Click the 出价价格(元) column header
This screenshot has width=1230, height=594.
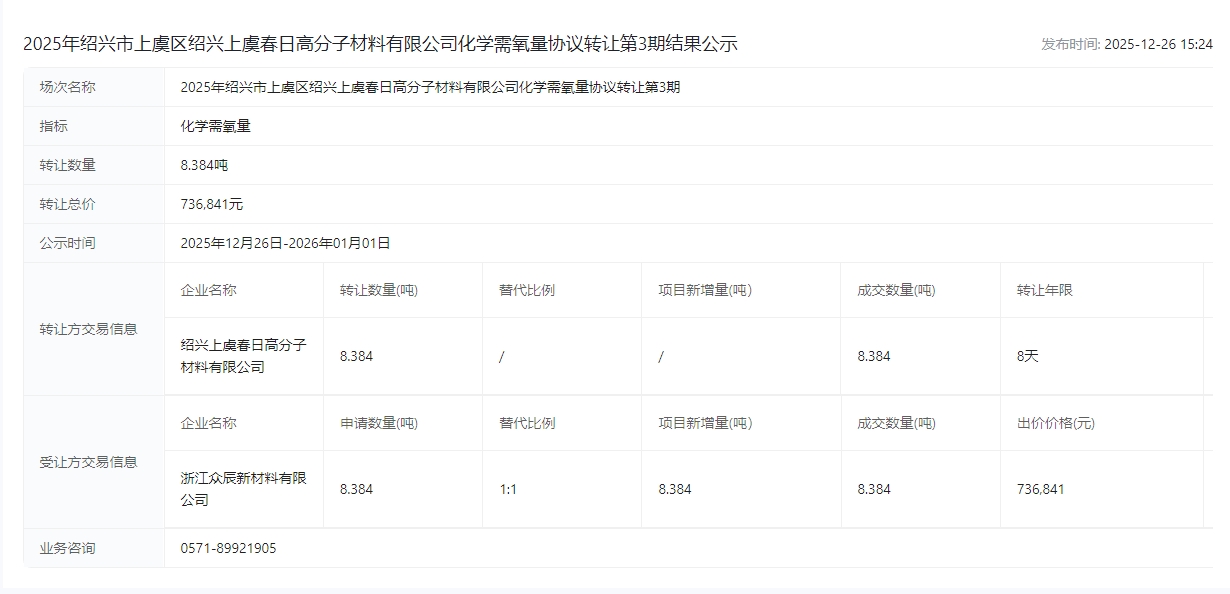point(1055,423)
